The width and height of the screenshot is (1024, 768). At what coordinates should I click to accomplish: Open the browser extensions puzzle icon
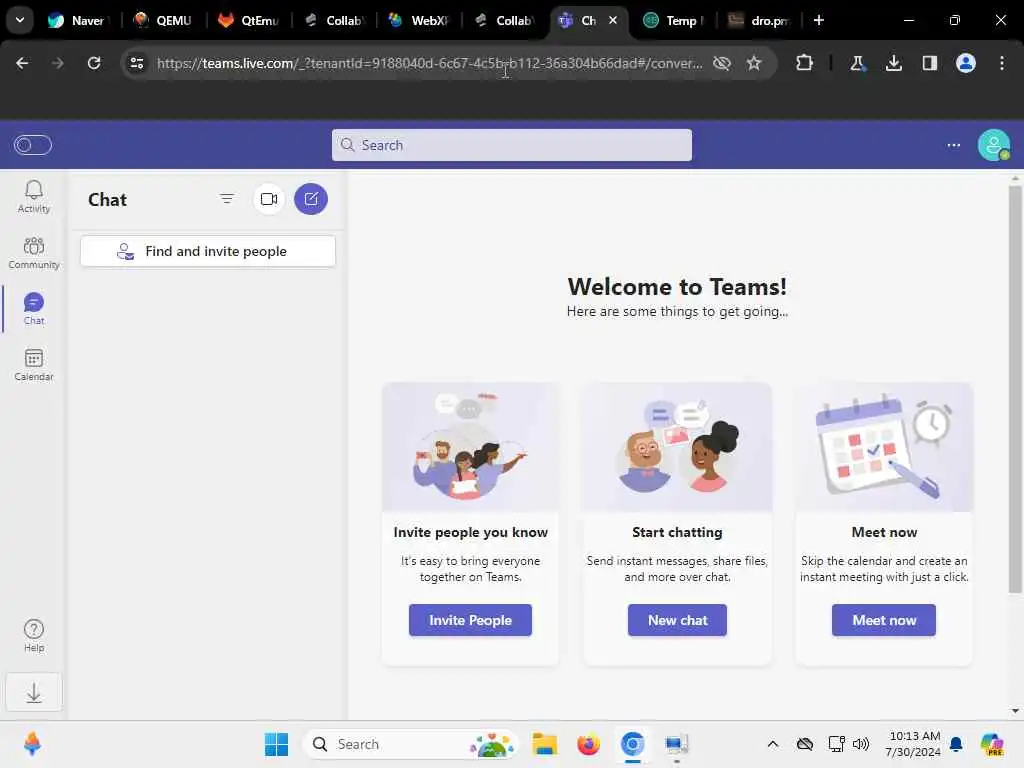(x=805, y=63)
